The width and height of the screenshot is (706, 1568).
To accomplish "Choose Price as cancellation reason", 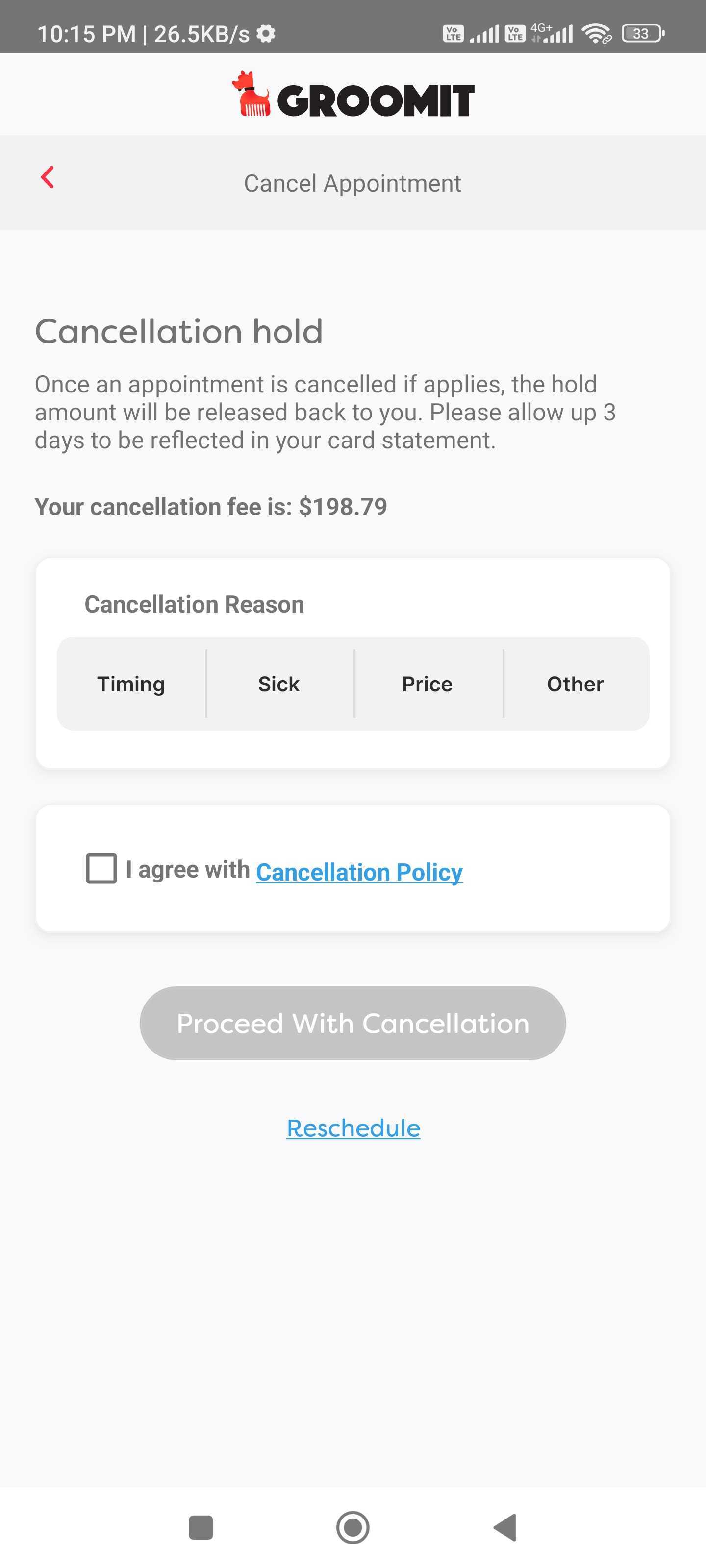I will [x=428, y=684].
